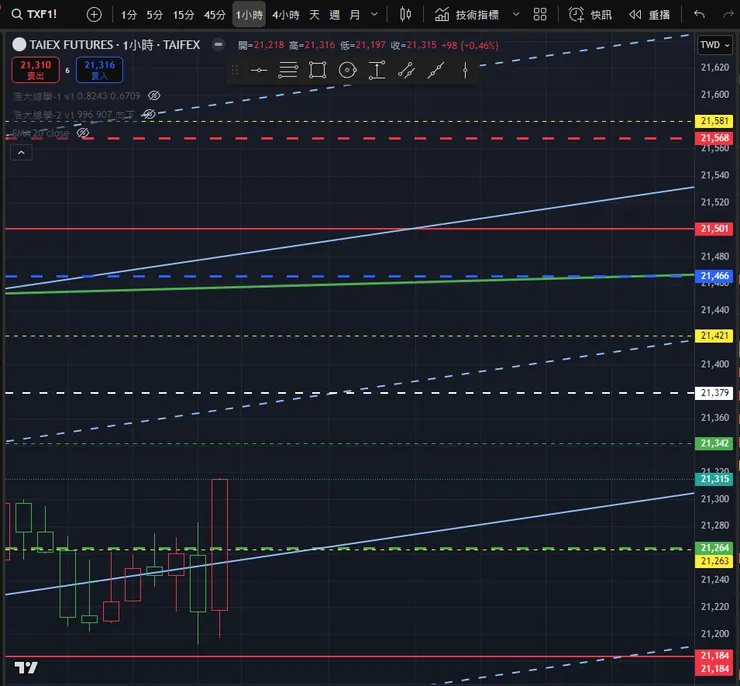Click the SMA 20 close legend text

point(41,133)
